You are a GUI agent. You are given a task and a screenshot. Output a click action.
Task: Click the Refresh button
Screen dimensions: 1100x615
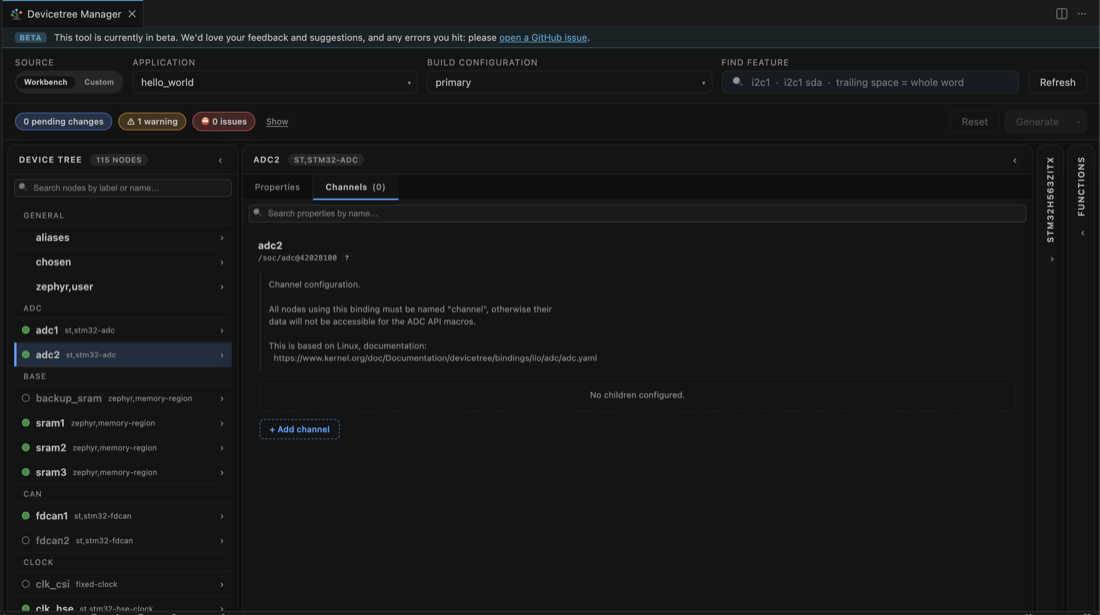(1057, 82)
